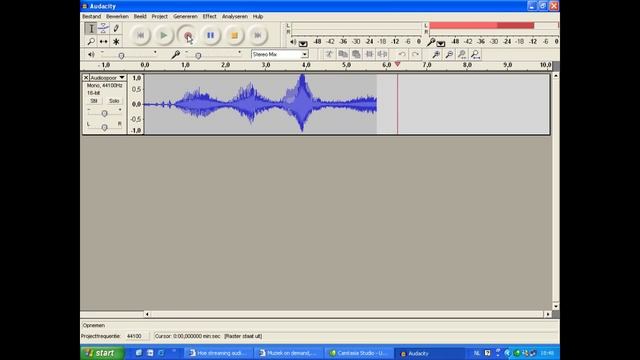This screenshot has height=360, width=640.
Task: Click the Trim outside selection icon
Action: (x=369, y=54)
